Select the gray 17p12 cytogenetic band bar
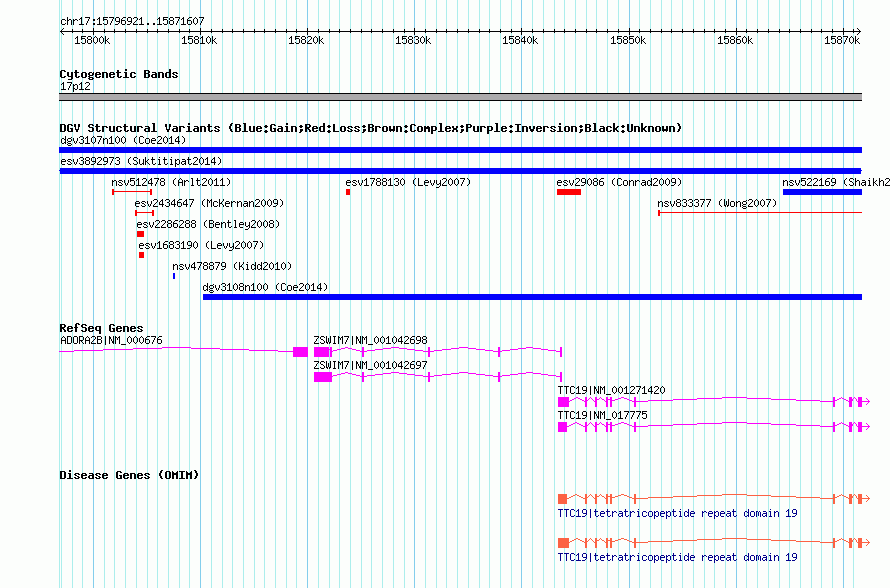The height and width of the screenshot is (588, 890). [x=460, y=97]
